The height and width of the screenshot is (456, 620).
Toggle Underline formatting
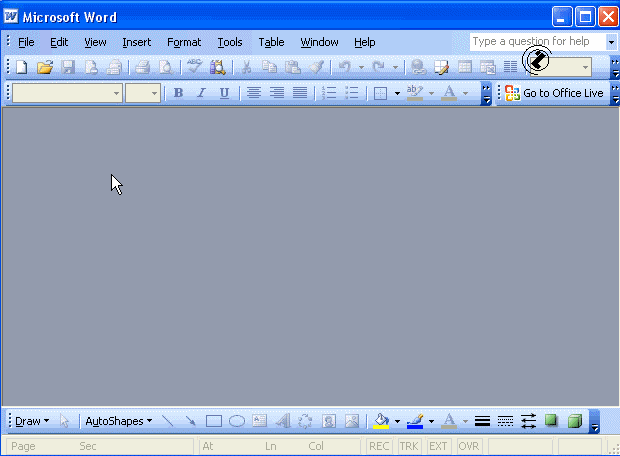point(224,93)
